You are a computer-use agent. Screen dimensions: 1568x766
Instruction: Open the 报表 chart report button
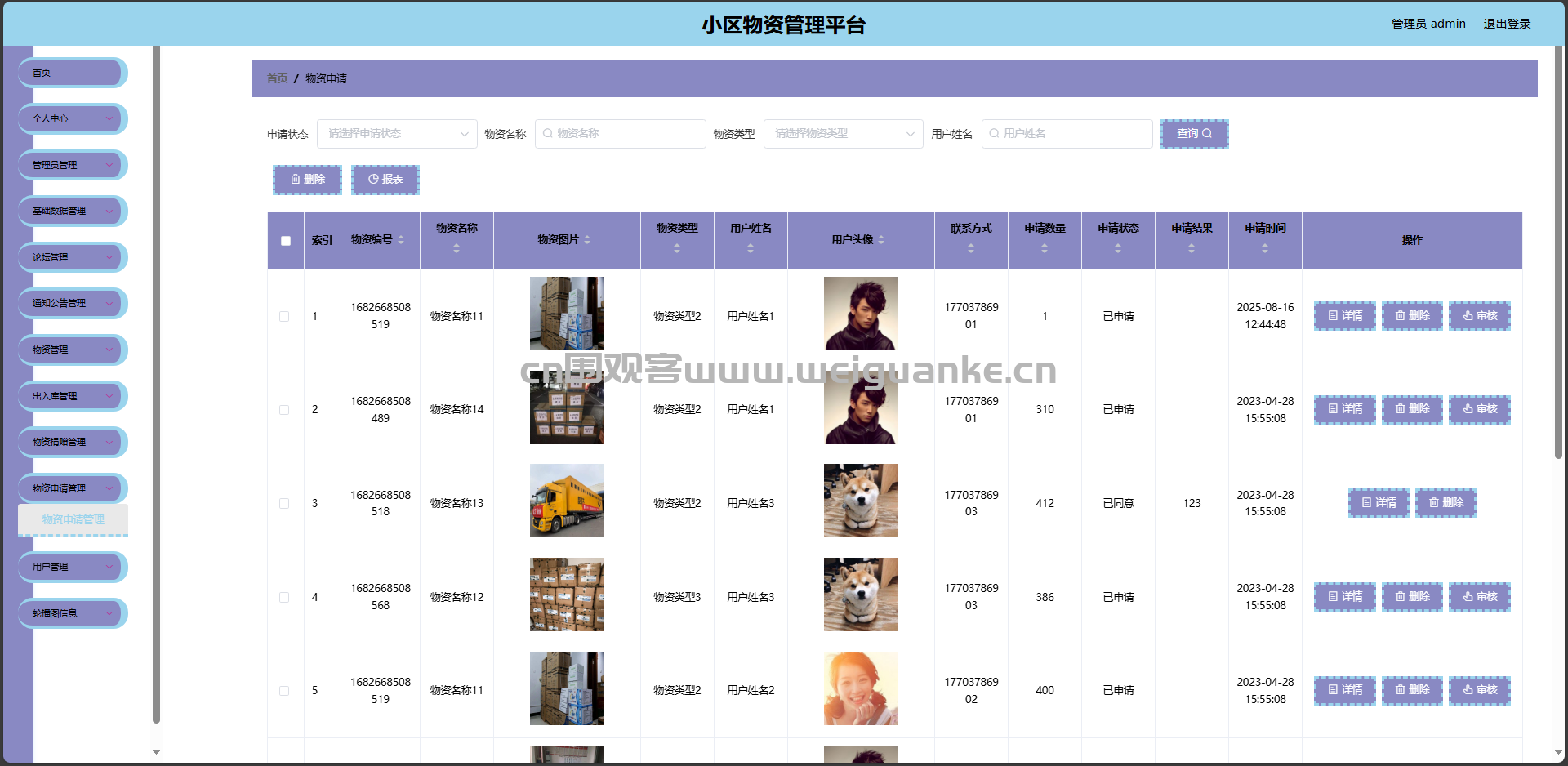click(385, 180)
